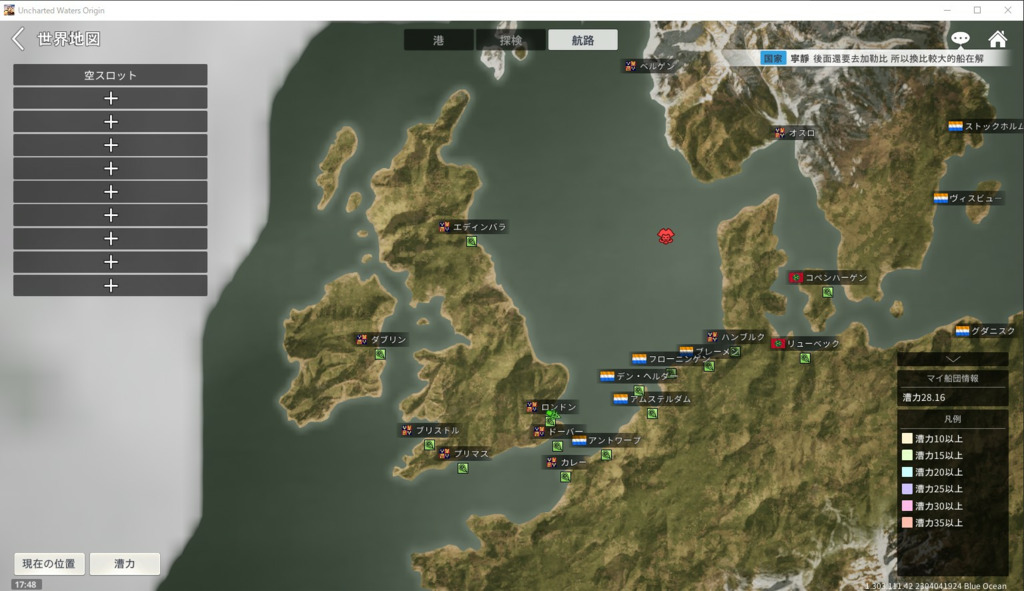Click the 潜力35以上 legend color swatch
The height and width of the screenshot is (591, 1024).
tap(906, 522)
